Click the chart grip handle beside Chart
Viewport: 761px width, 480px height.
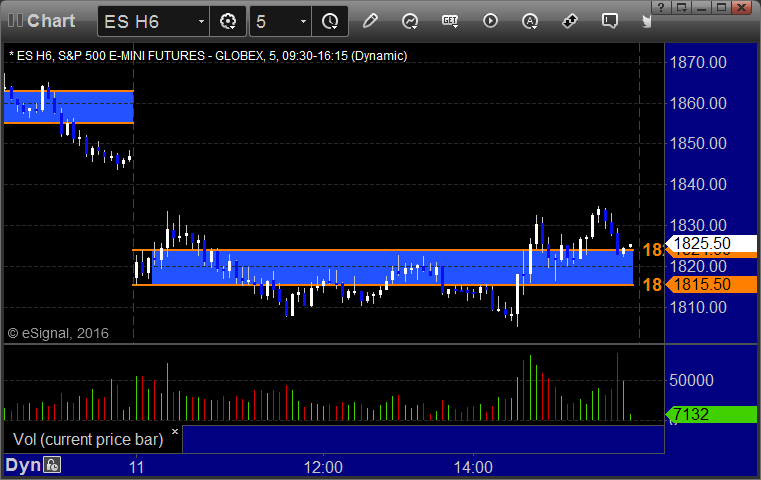click(15, 20)
